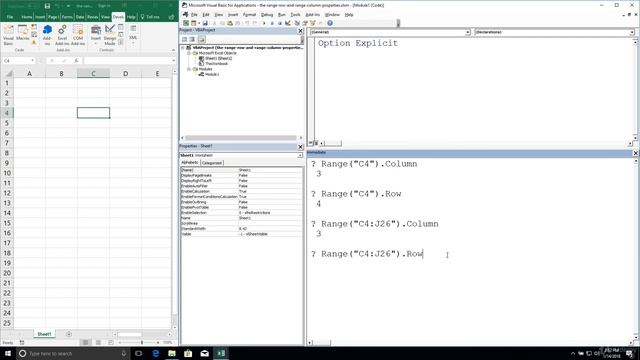The width and height of the screenshot is (640, 360).
Task: Open the Object Browser icon
Action: pyautogui.click(x=313, y=23)
